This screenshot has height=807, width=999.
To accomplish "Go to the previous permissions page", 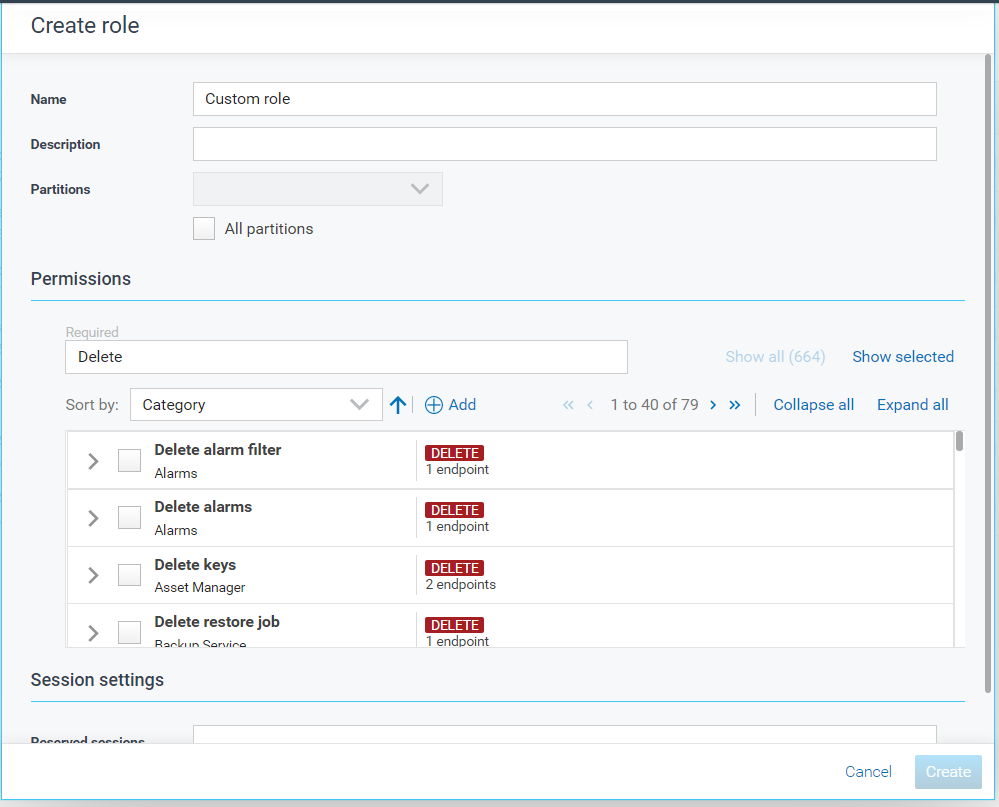I will click(590, 405).
